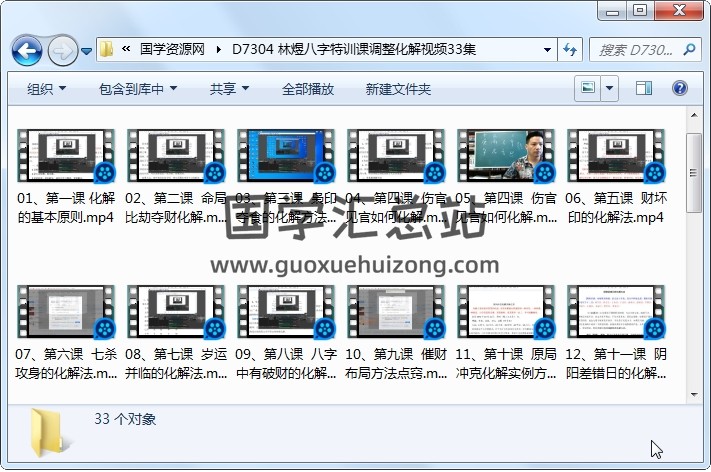Select video thumbnail 09、第八课 八字中有破财
This screenshot has width=711, height=472.
click(x=286, y=311)
